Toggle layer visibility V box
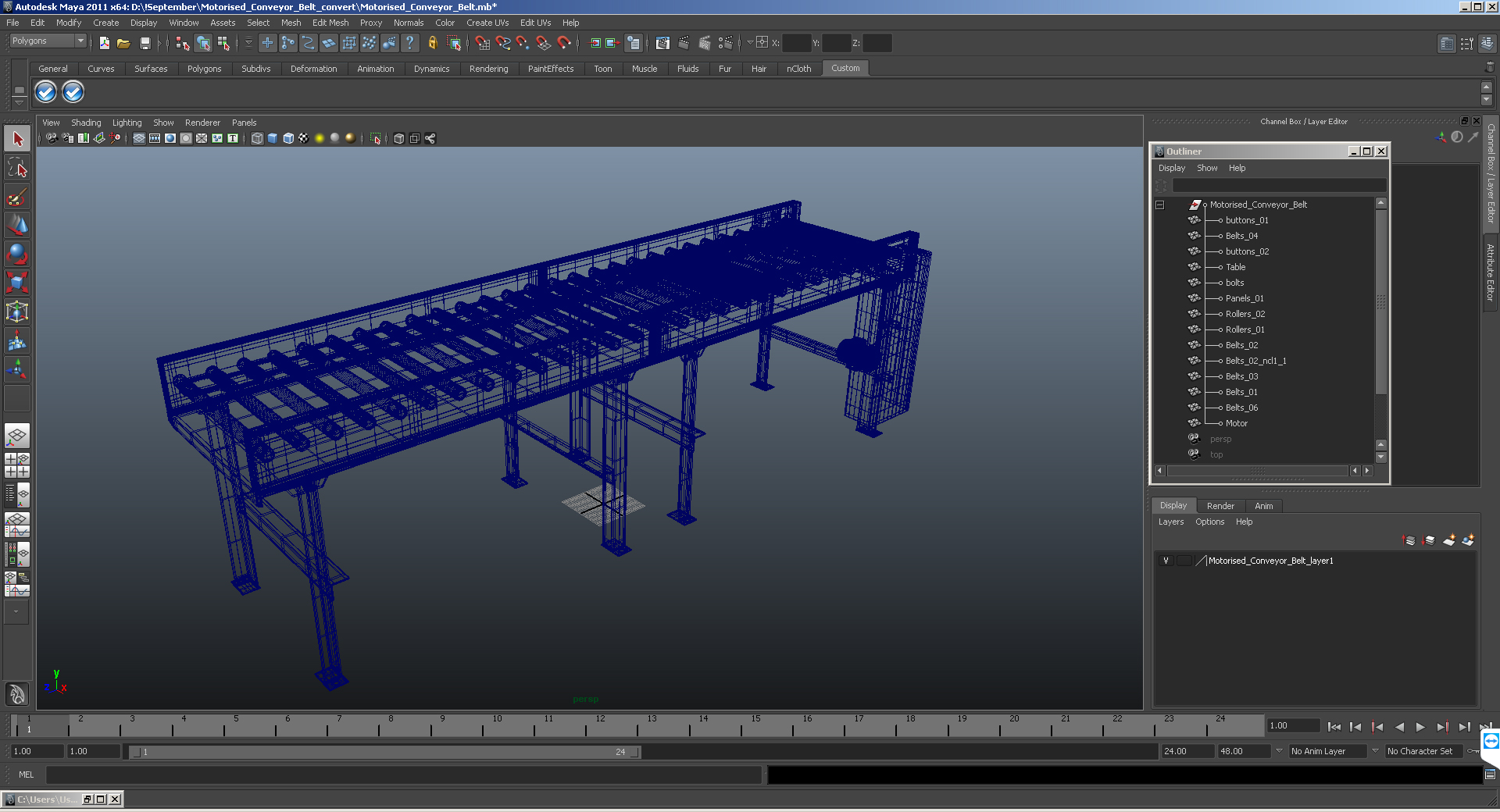Image resolution: width=1500 pixels, height=812 pixels. click(1166, 561)
